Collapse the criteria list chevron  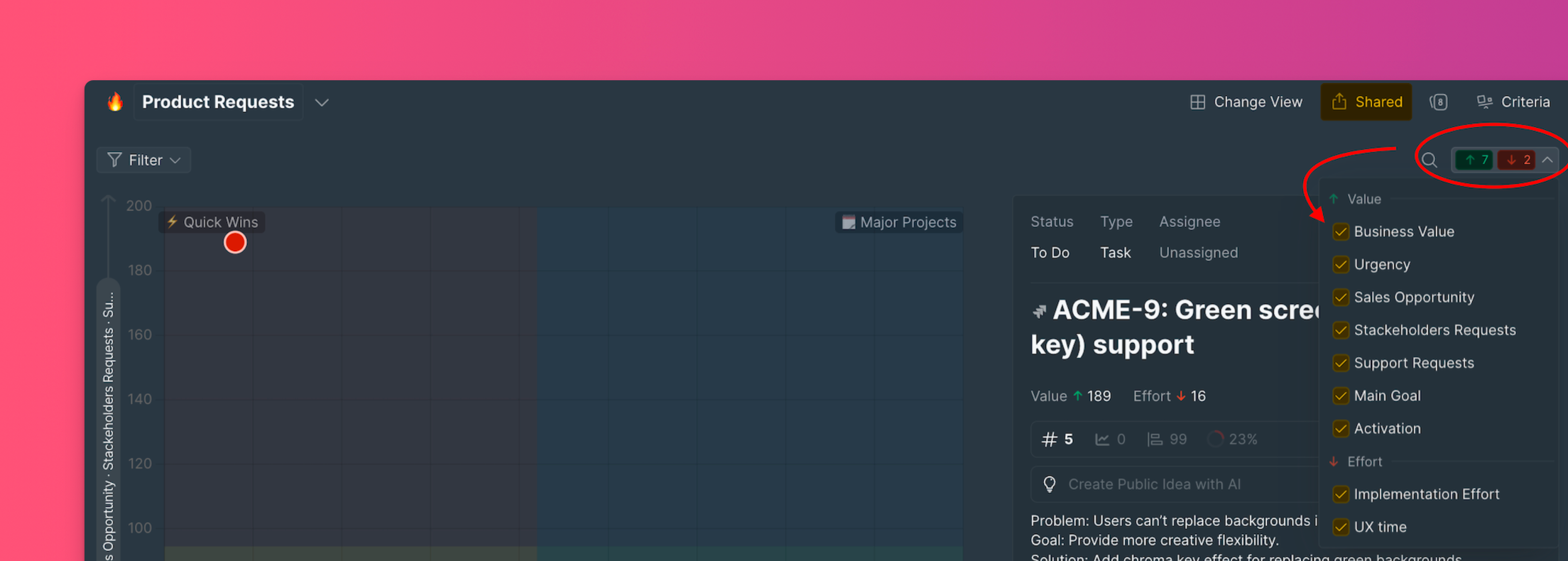[1547, 160]
